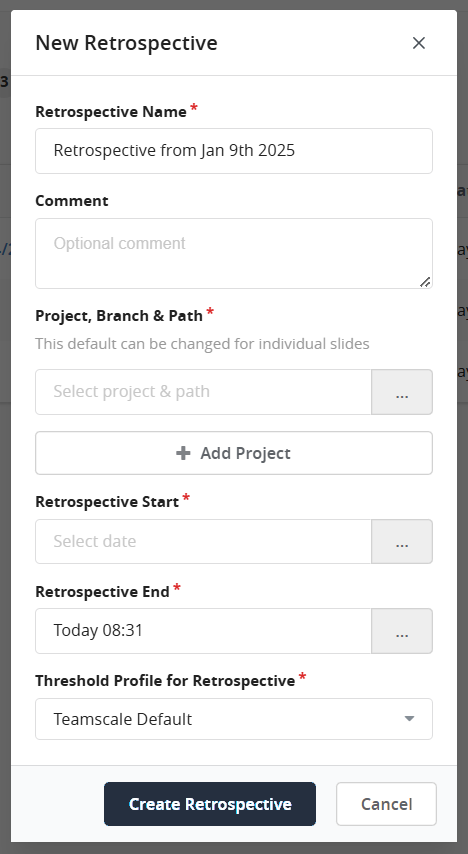Click the Retrospective Name label
The image size is (468, 854).
point(111,112)
